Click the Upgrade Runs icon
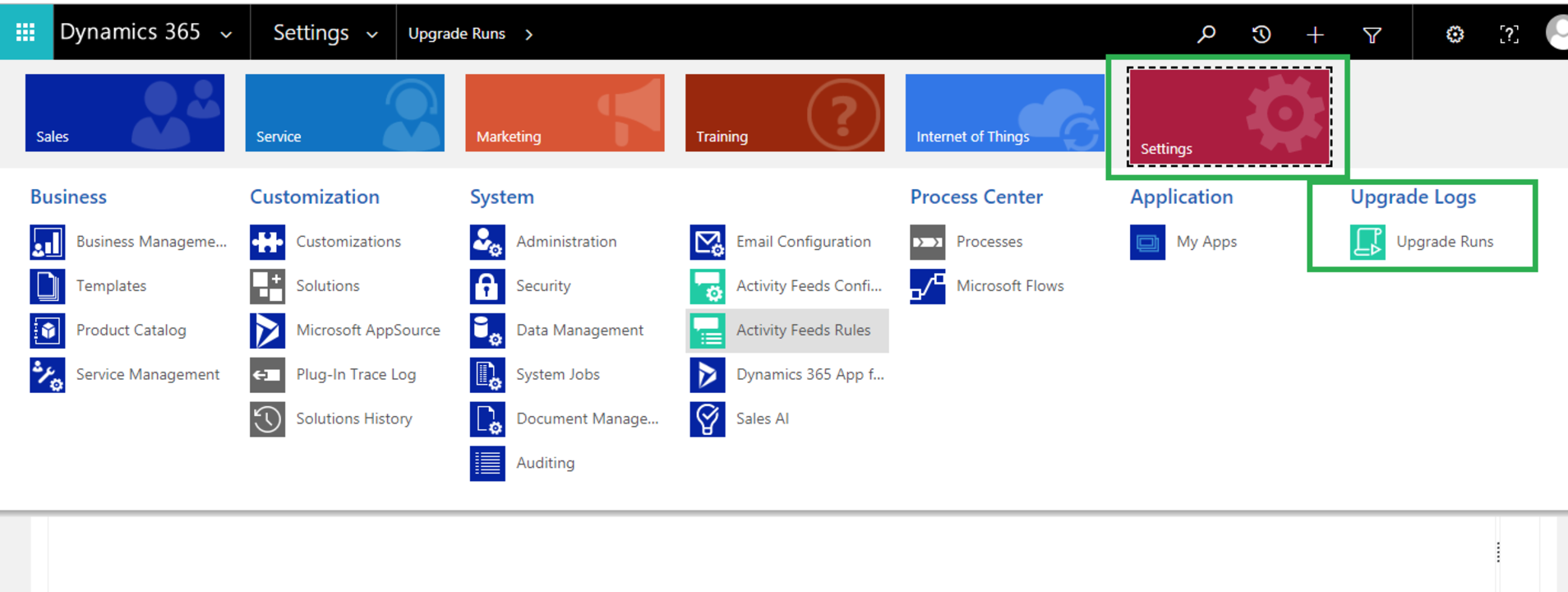 (1367, 242)
